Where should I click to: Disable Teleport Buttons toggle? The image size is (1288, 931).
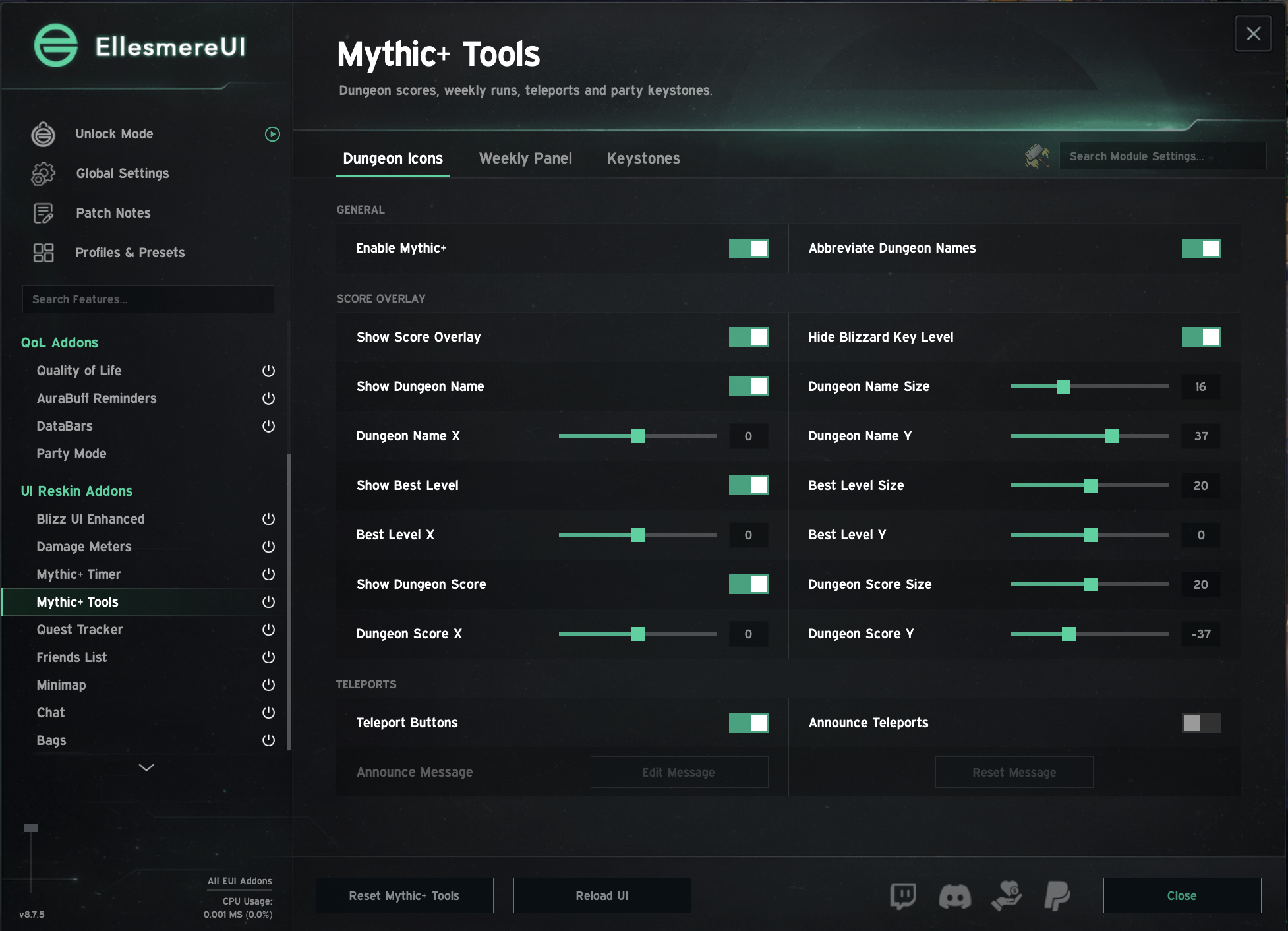point(749,723)
